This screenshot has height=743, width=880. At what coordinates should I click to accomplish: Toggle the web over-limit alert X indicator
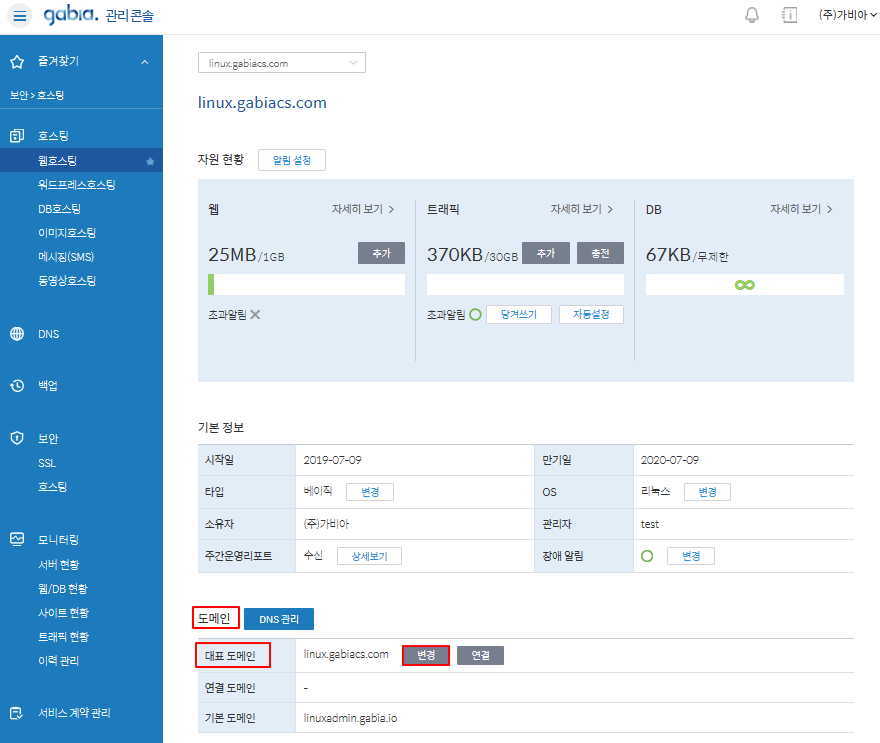tap(255, 314)
